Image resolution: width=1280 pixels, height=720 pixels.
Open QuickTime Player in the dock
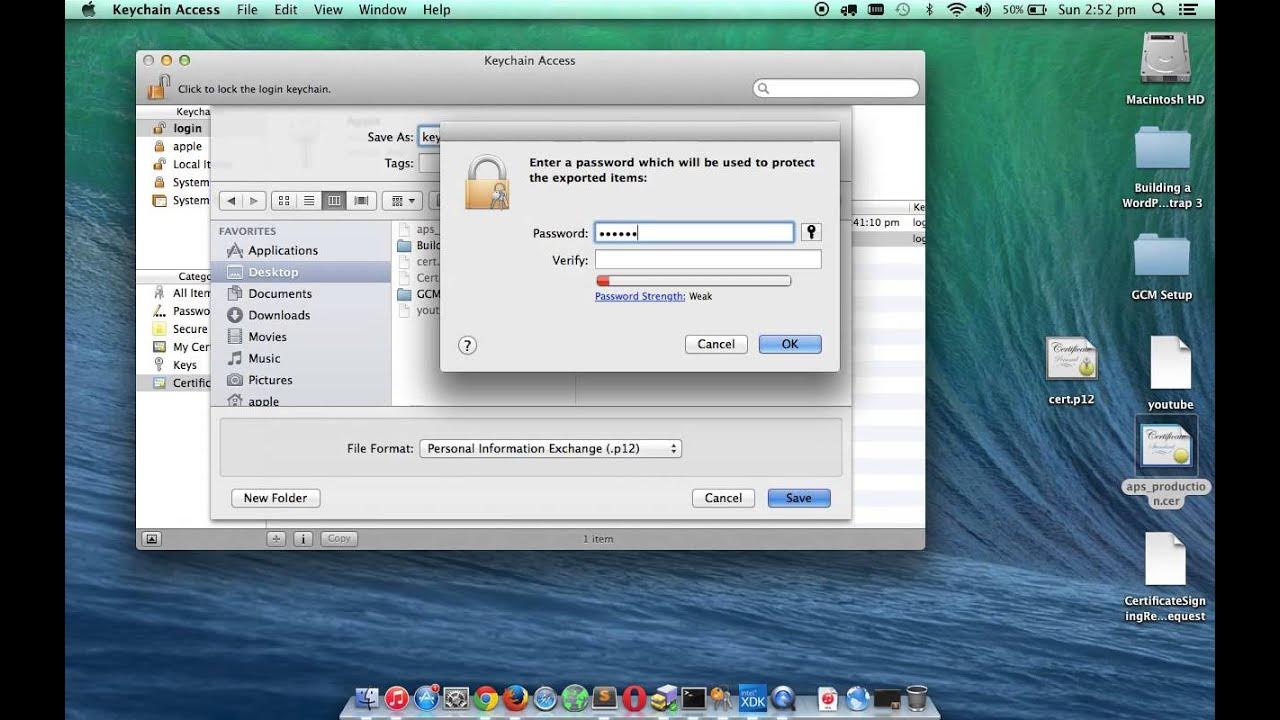pyautogui.click(x=783, y=698)
